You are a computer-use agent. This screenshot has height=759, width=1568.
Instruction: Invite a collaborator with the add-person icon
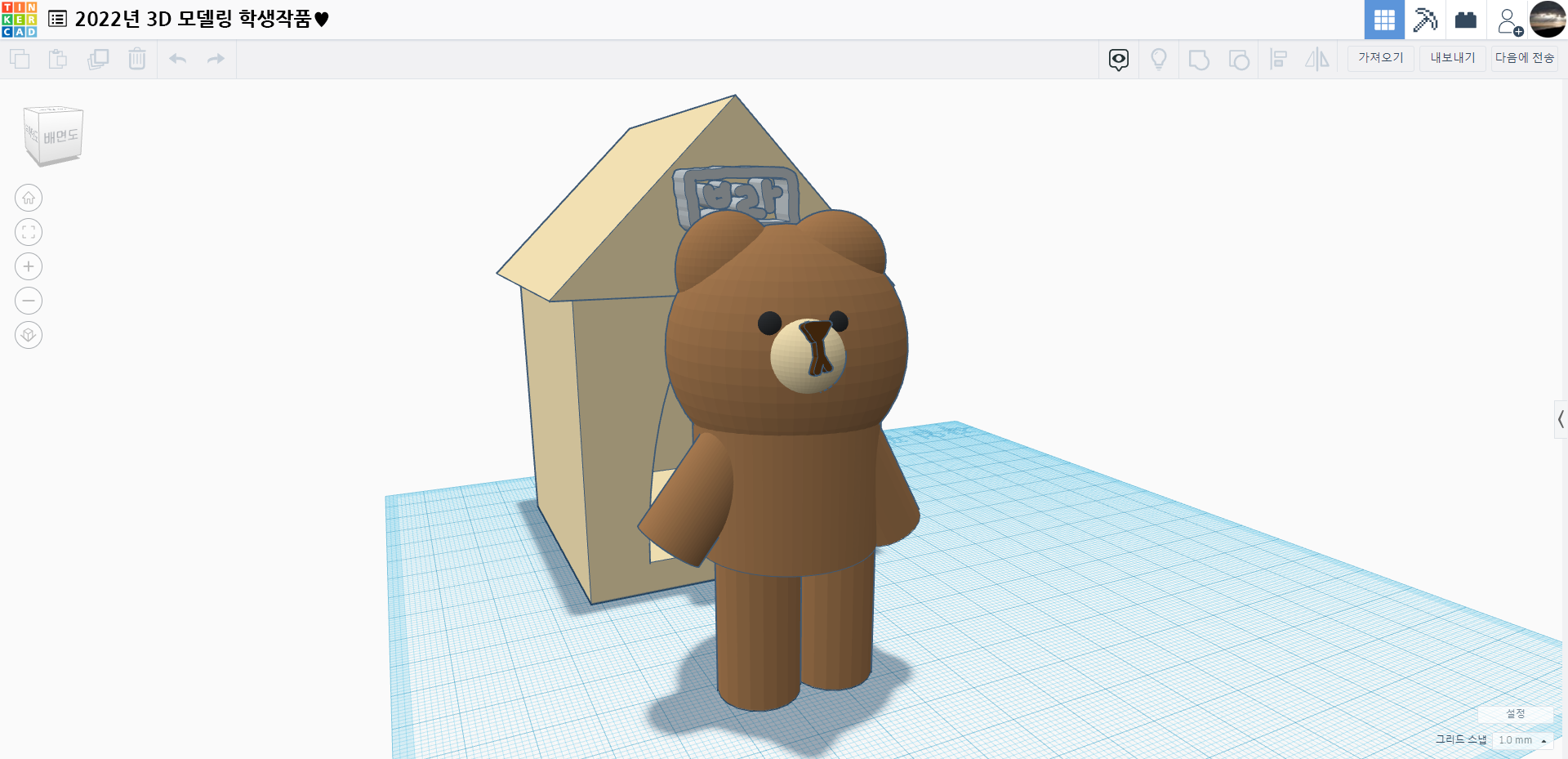tap(1509, 21)
